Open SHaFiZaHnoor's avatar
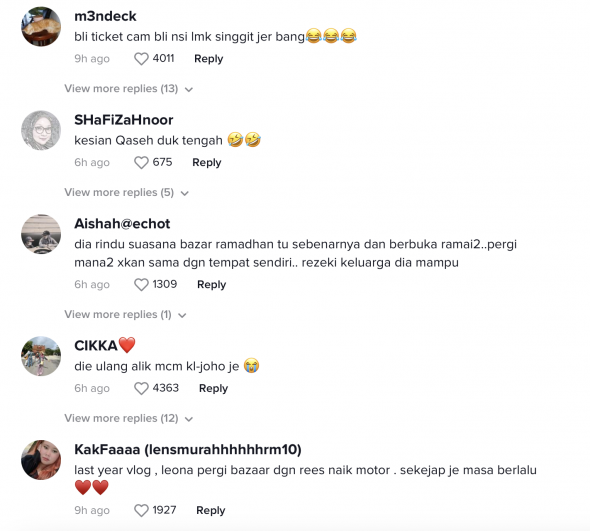Image resolution: width=590 pixels, height=531 pixels. coord(41,130)
